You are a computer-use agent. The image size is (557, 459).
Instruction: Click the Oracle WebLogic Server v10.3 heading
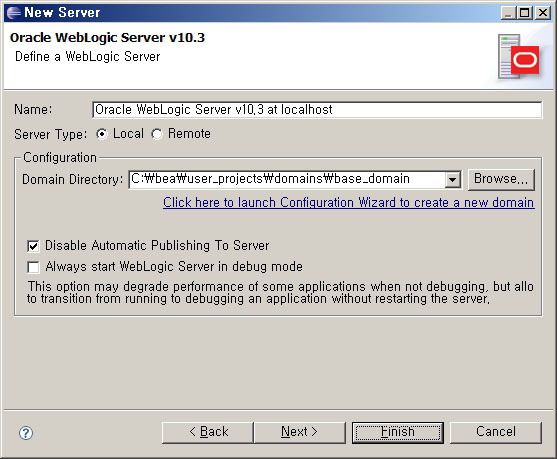tap(107, 38)
